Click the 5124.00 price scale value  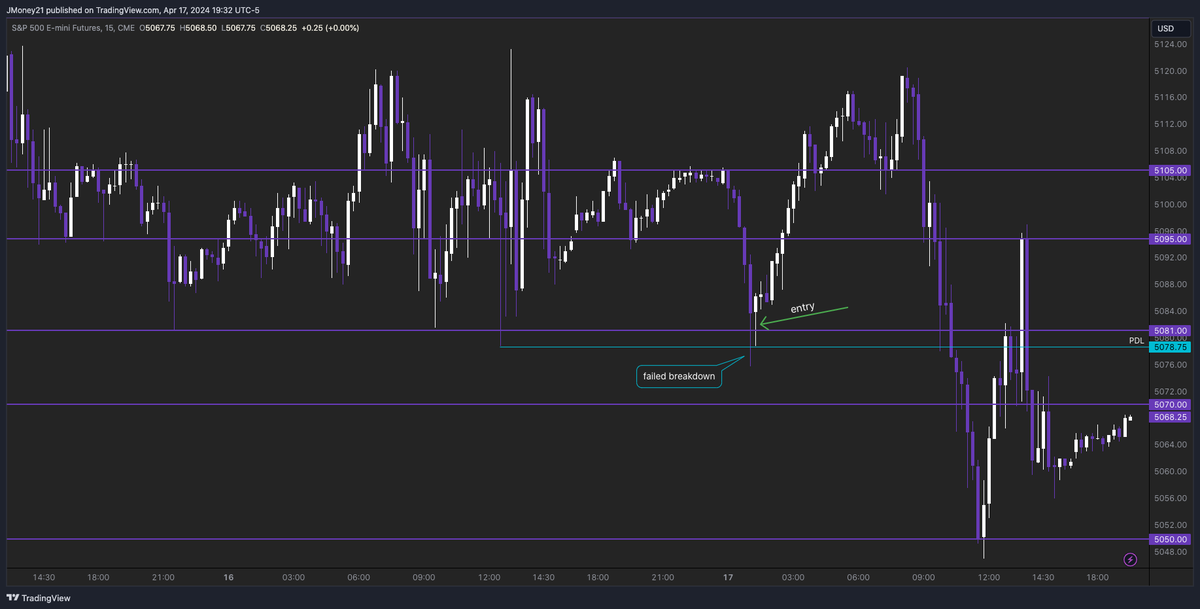coord(1169,45)
